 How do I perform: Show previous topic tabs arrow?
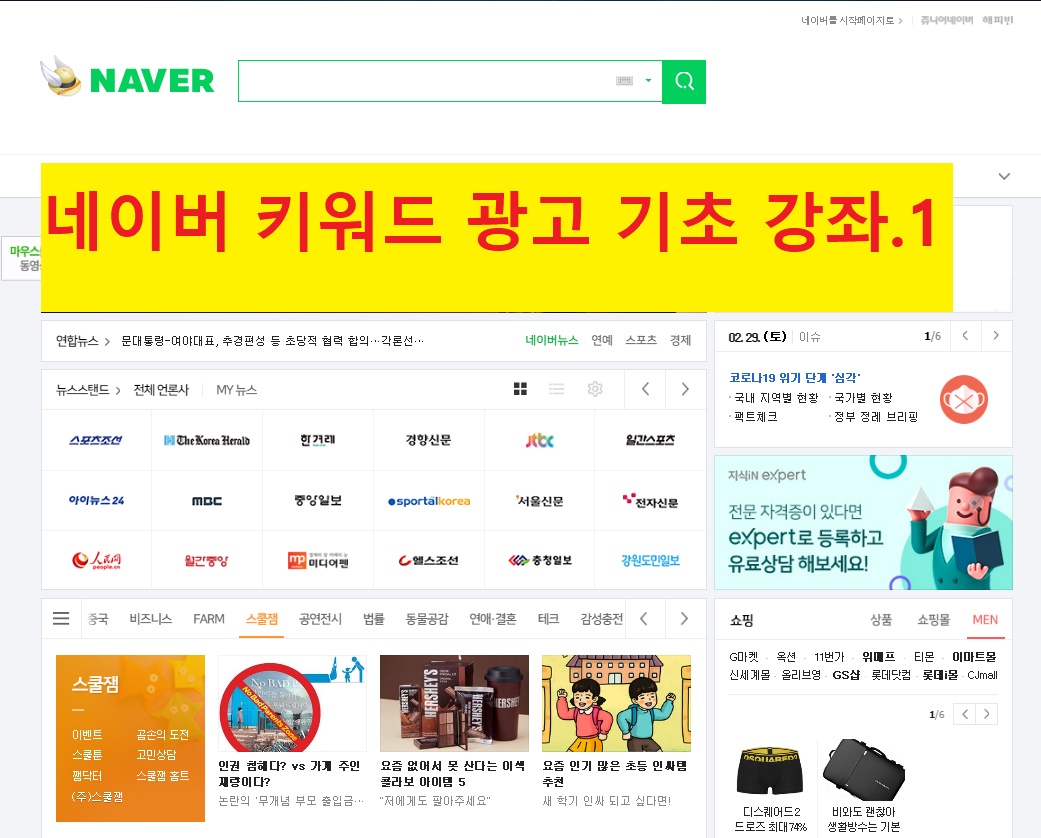coord(643,619)
